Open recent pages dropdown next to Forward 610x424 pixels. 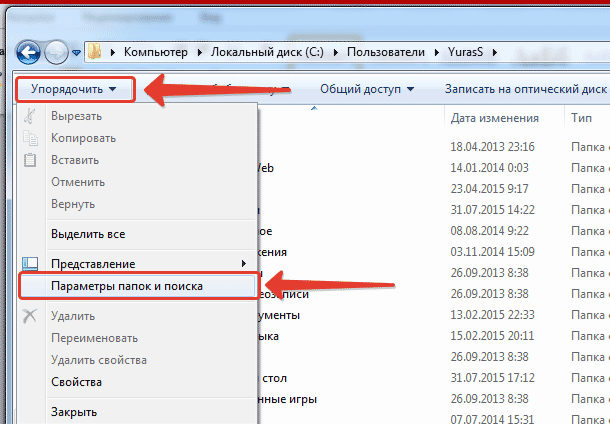pyautogui.click(x=76, y=53)
